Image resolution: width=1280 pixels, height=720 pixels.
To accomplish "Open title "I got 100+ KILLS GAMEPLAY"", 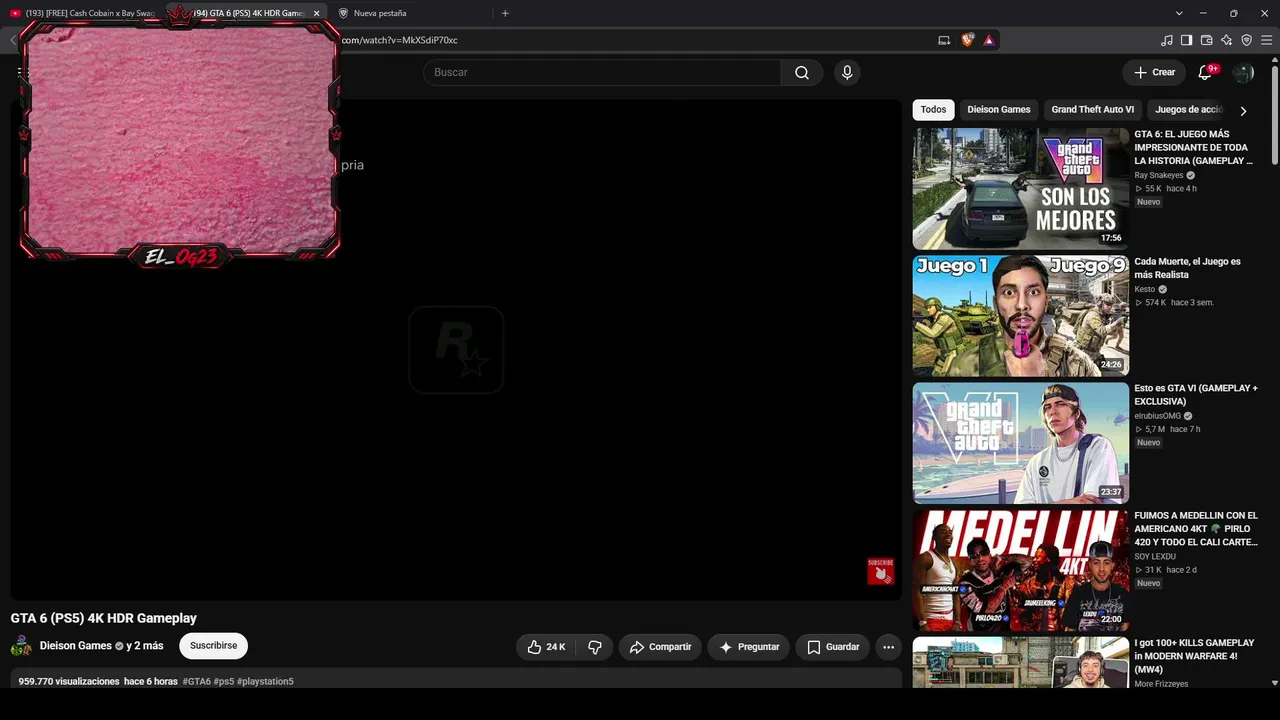I will (1194, 656).
